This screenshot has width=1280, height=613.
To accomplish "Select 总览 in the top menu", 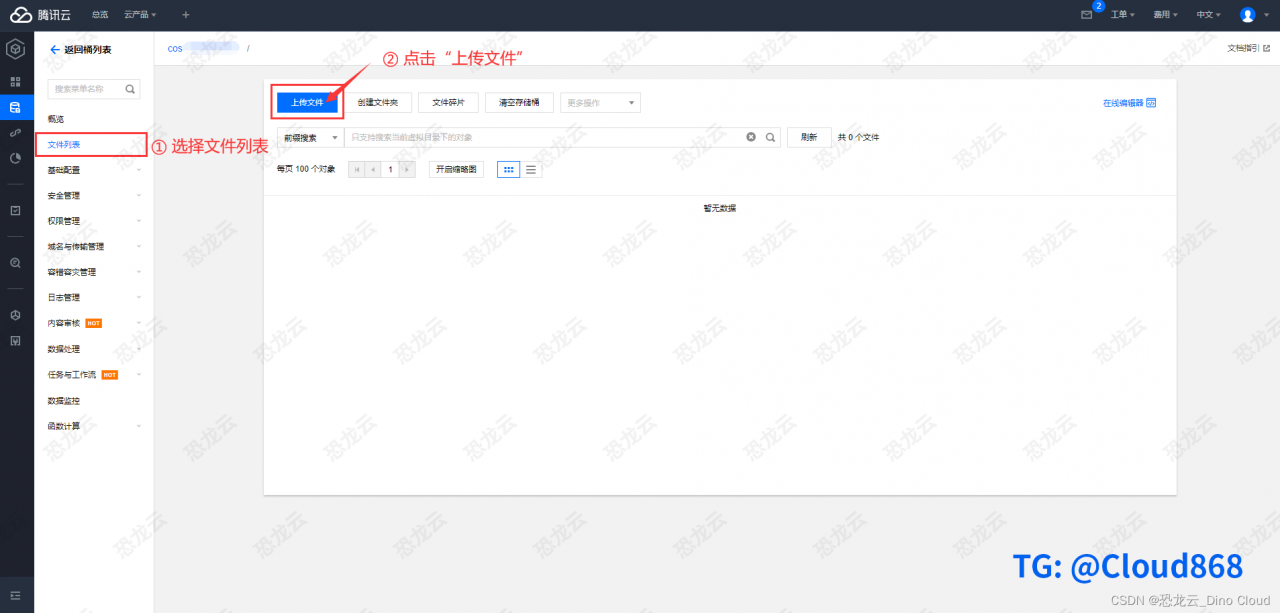I will 99,14.
